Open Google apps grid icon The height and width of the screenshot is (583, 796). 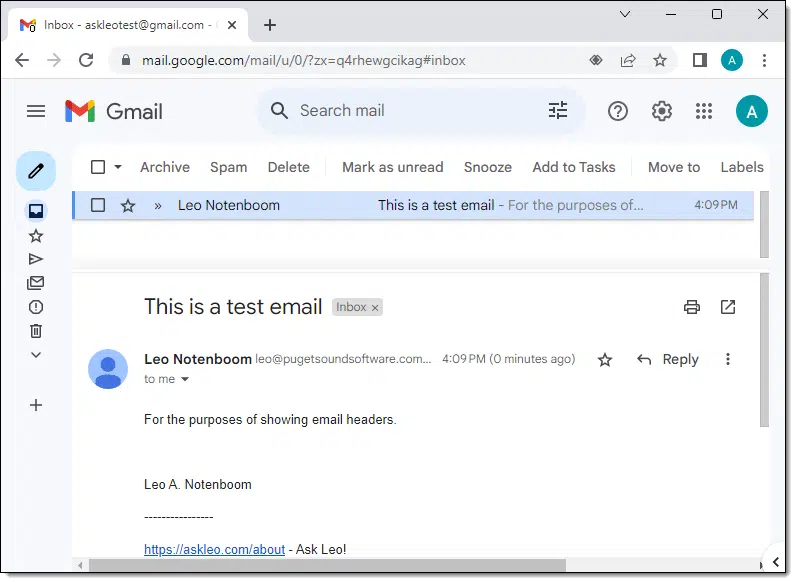pyautogui.click(x=706, y=111)
